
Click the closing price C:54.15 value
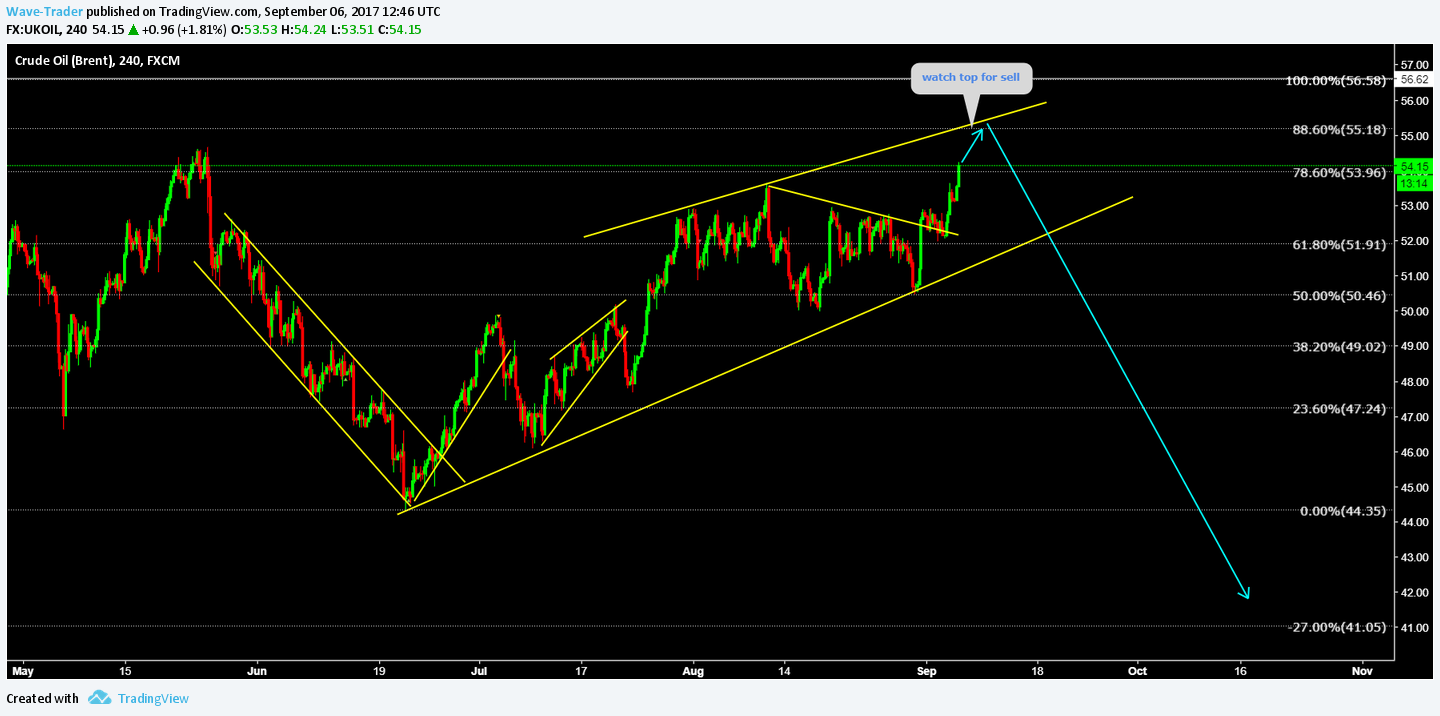pos(399,29)
